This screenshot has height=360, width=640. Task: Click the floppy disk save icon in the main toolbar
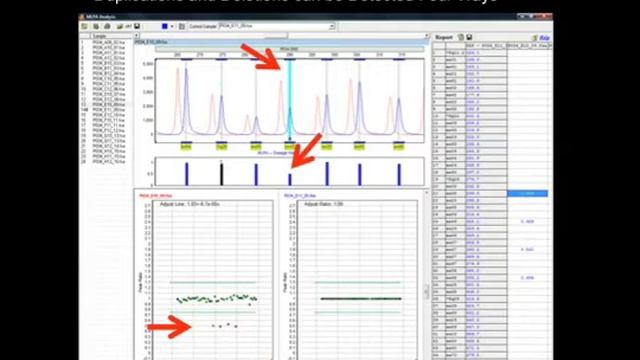[137, 27]
